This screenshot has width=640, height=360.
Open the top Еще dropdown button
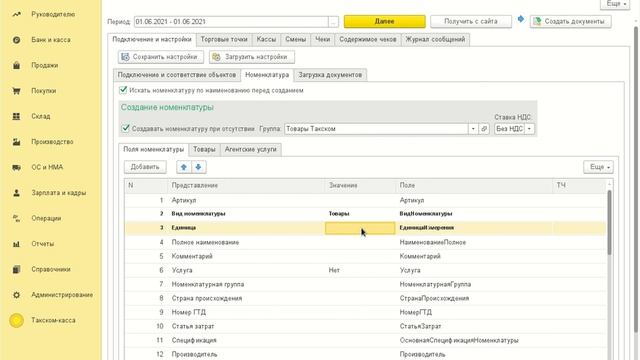tap(615, 4)
